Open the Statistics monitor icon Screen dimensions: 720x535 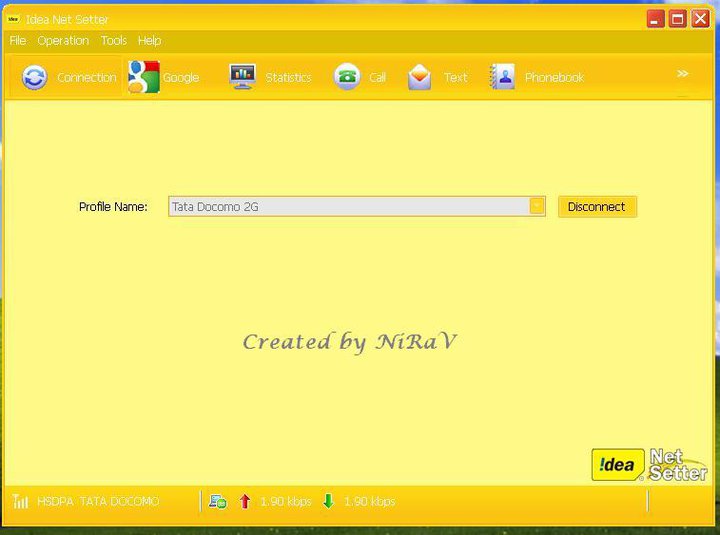point(242,77)
